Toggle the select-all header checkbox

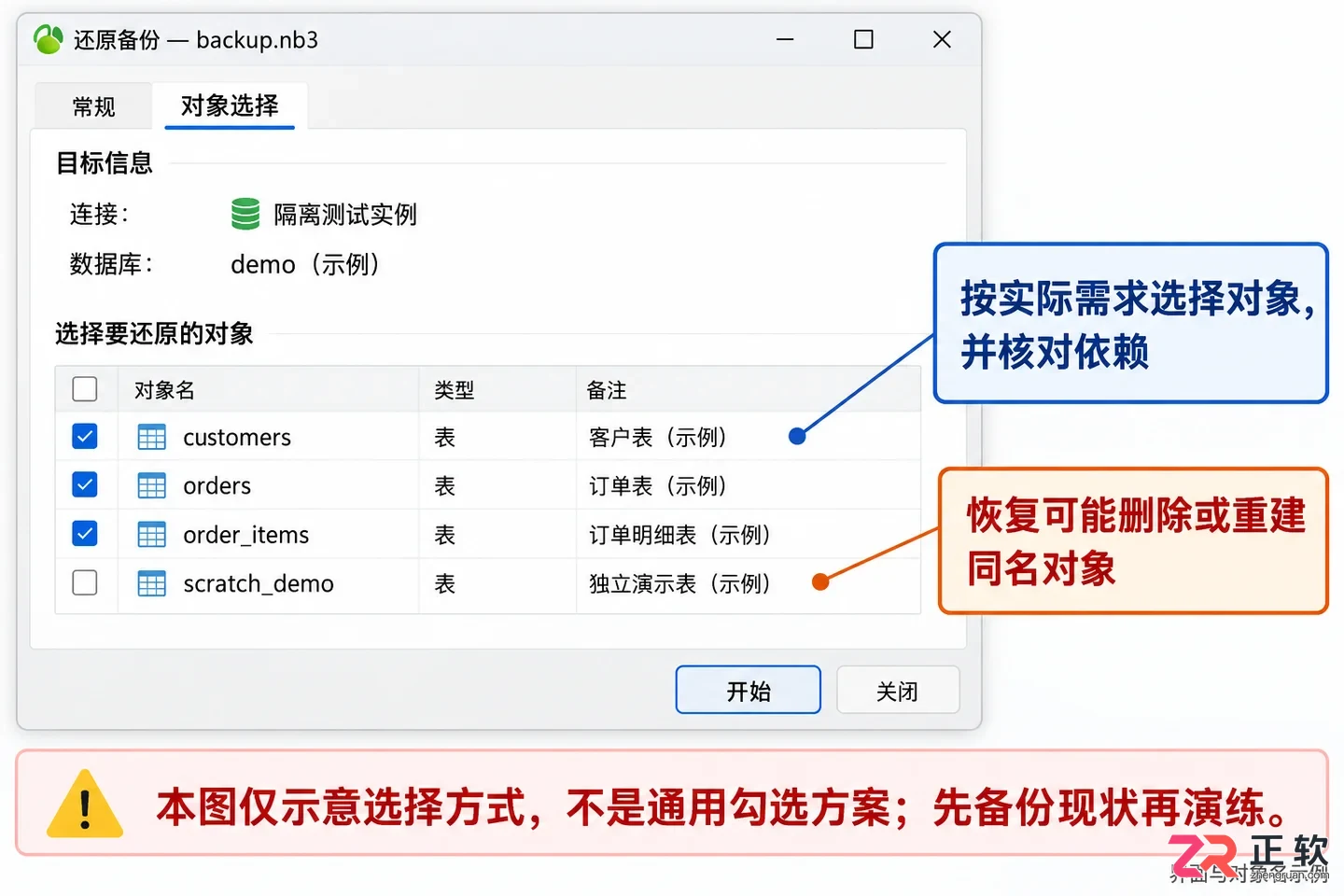[85, 388]
